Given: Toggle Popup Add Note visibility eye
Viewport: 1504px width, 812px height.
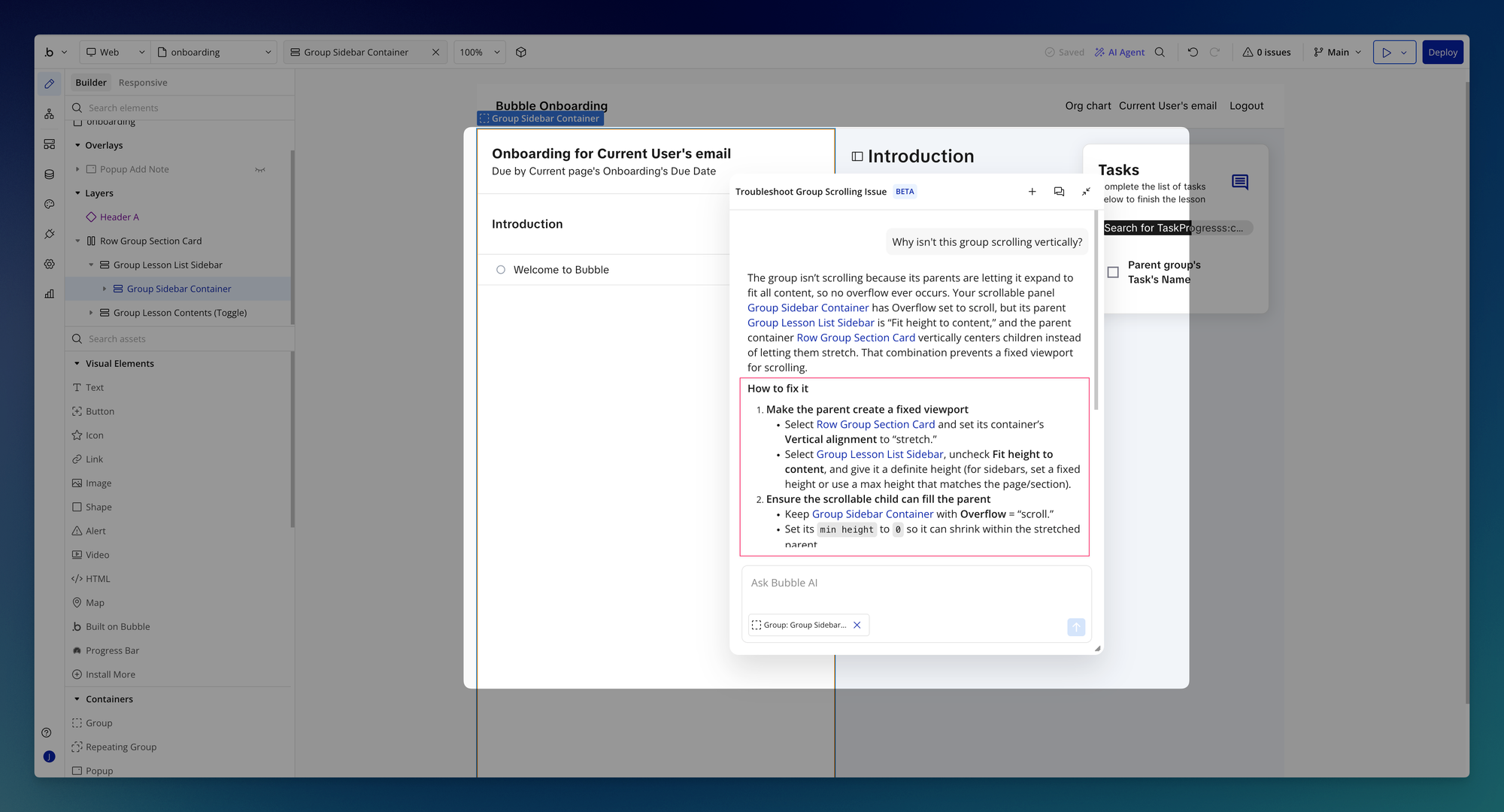Looking at the screenshot, I should tap(260, 170).
